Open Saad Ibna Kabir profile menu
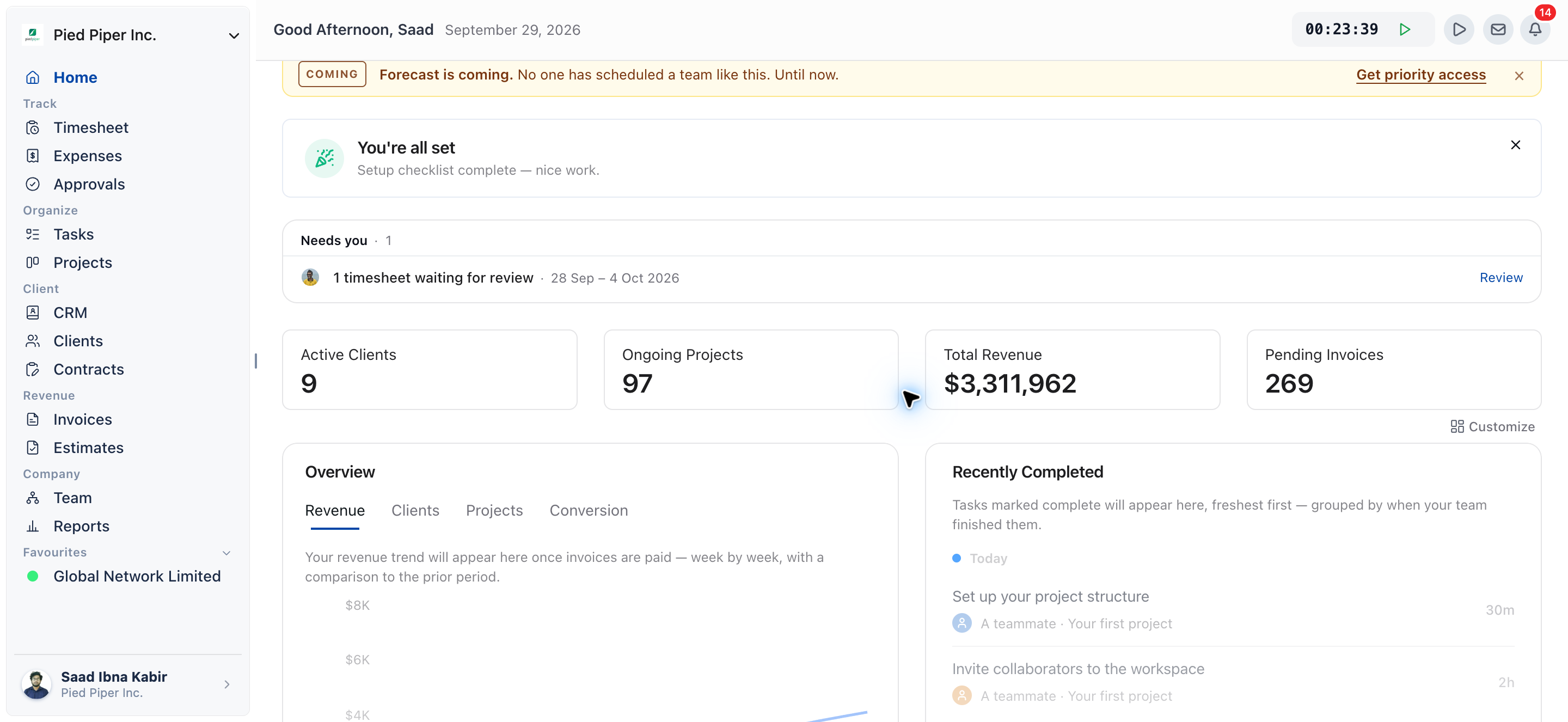1568x722 pixels. point(128,684)
